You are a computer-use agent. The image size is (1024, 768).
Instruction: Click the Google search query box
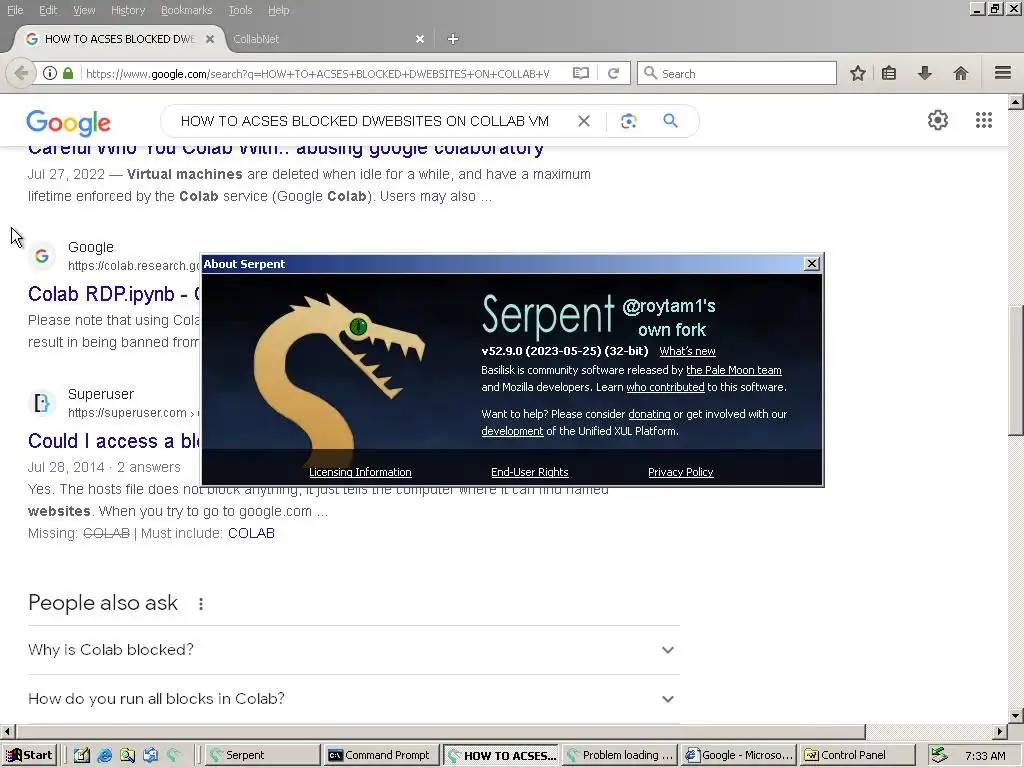tap(364, 121)
